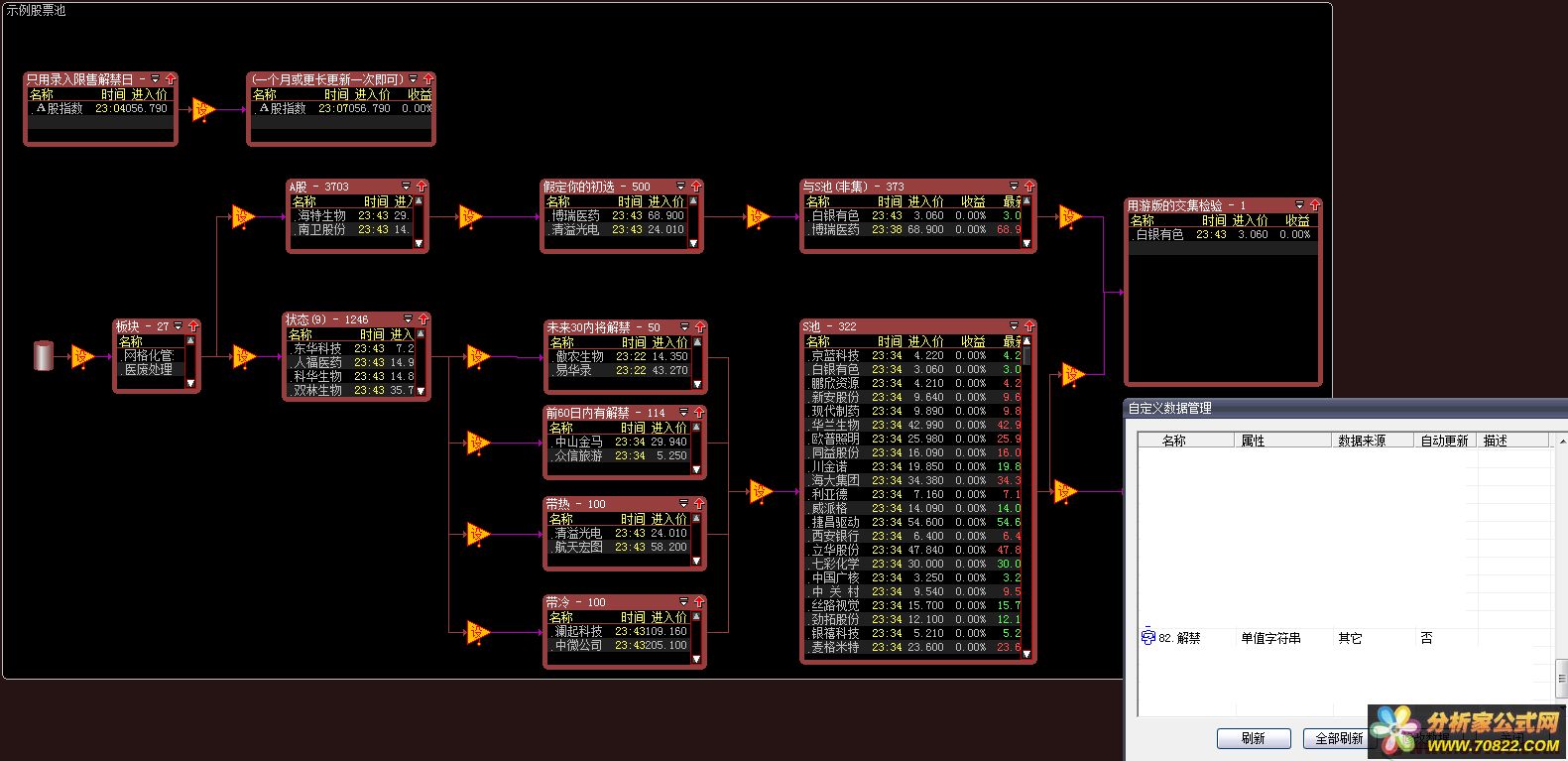This screenshot has width=1568, height=761.
Task: Expand dropdown on 用游版的交集检验 node
Action: click(1299, 205)
